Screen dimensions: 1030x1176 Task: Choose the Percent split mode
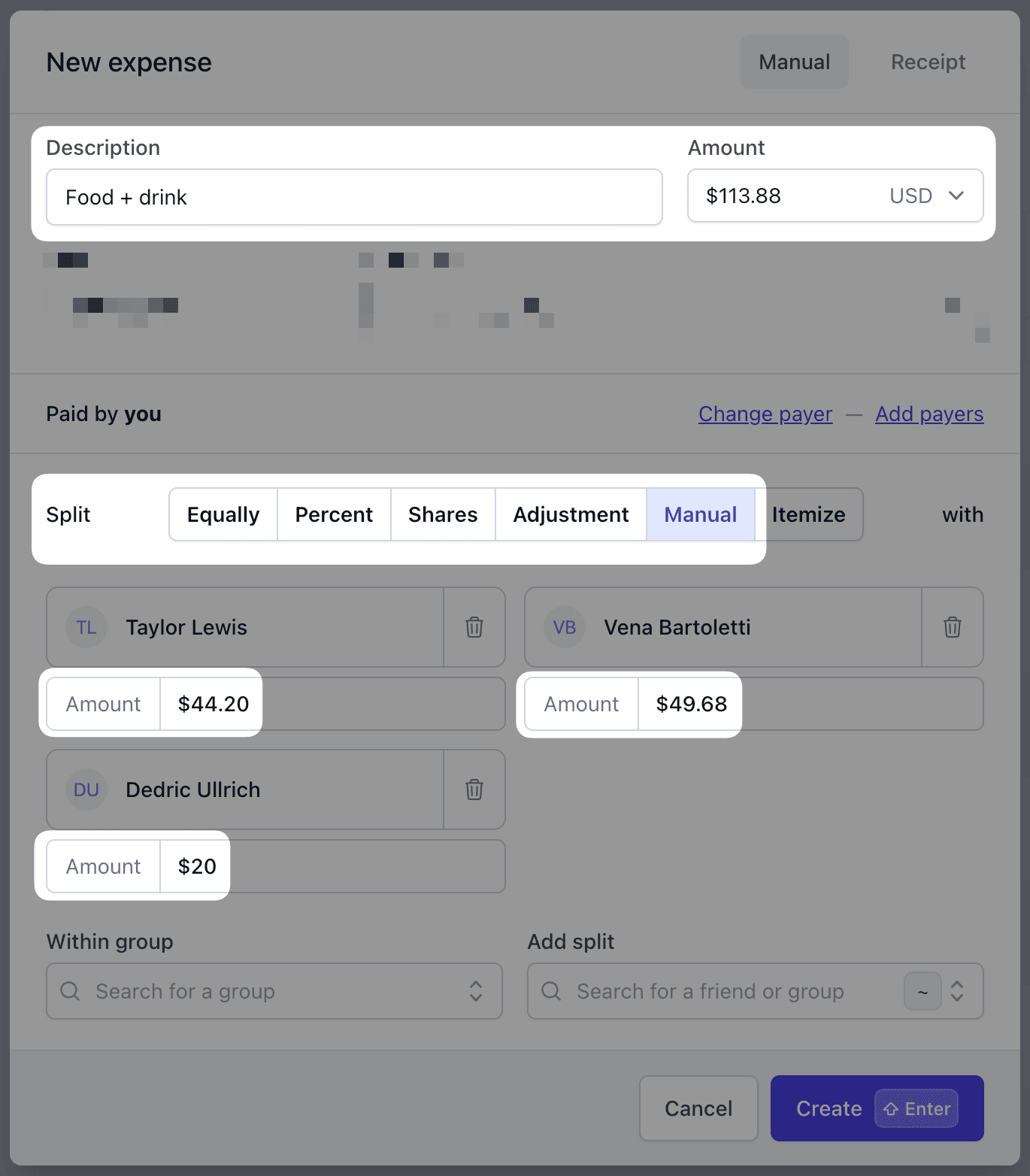pos(334,514)
